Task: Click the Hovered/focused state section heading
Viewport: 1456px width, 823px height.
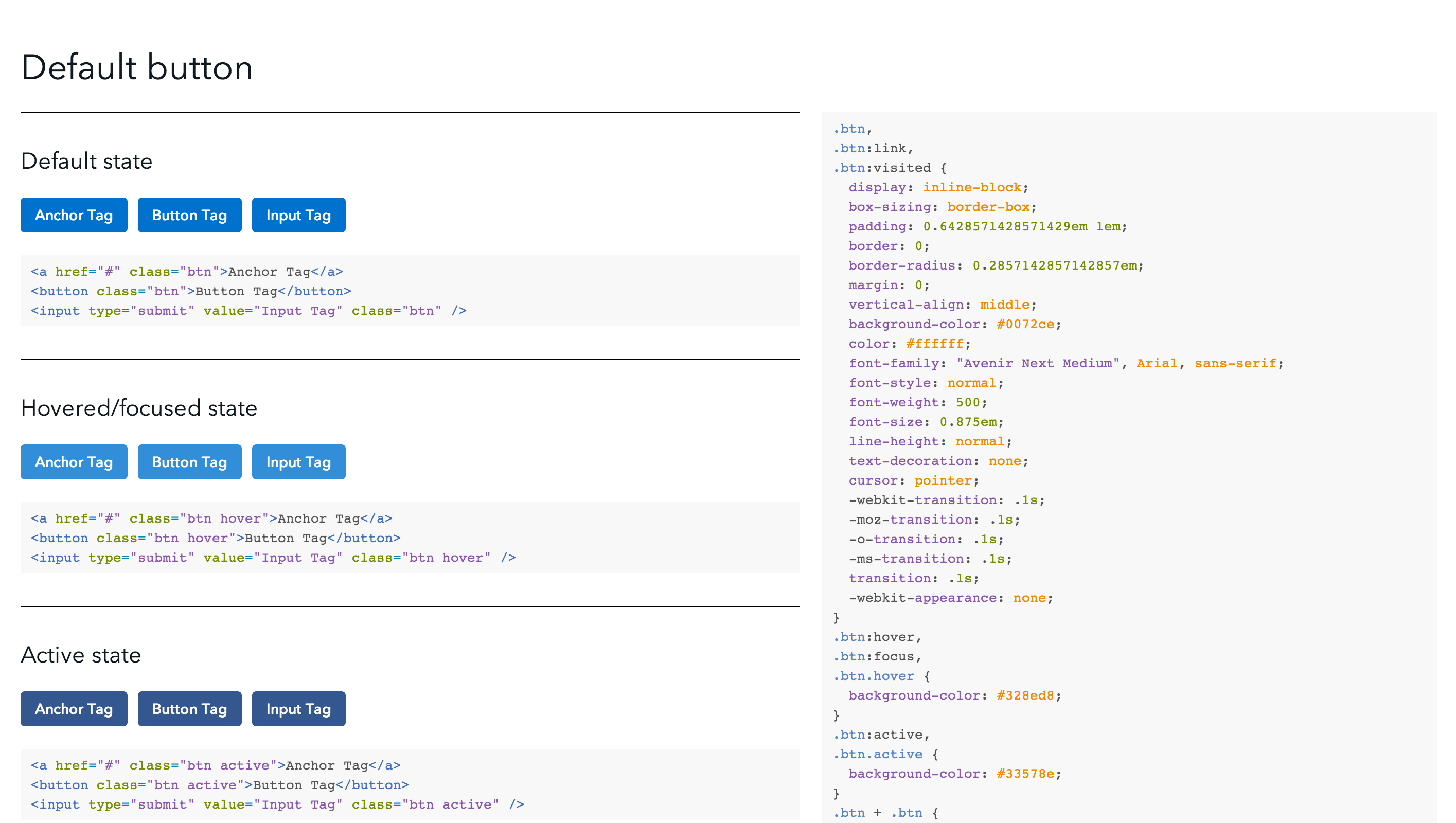Action: 139,408
